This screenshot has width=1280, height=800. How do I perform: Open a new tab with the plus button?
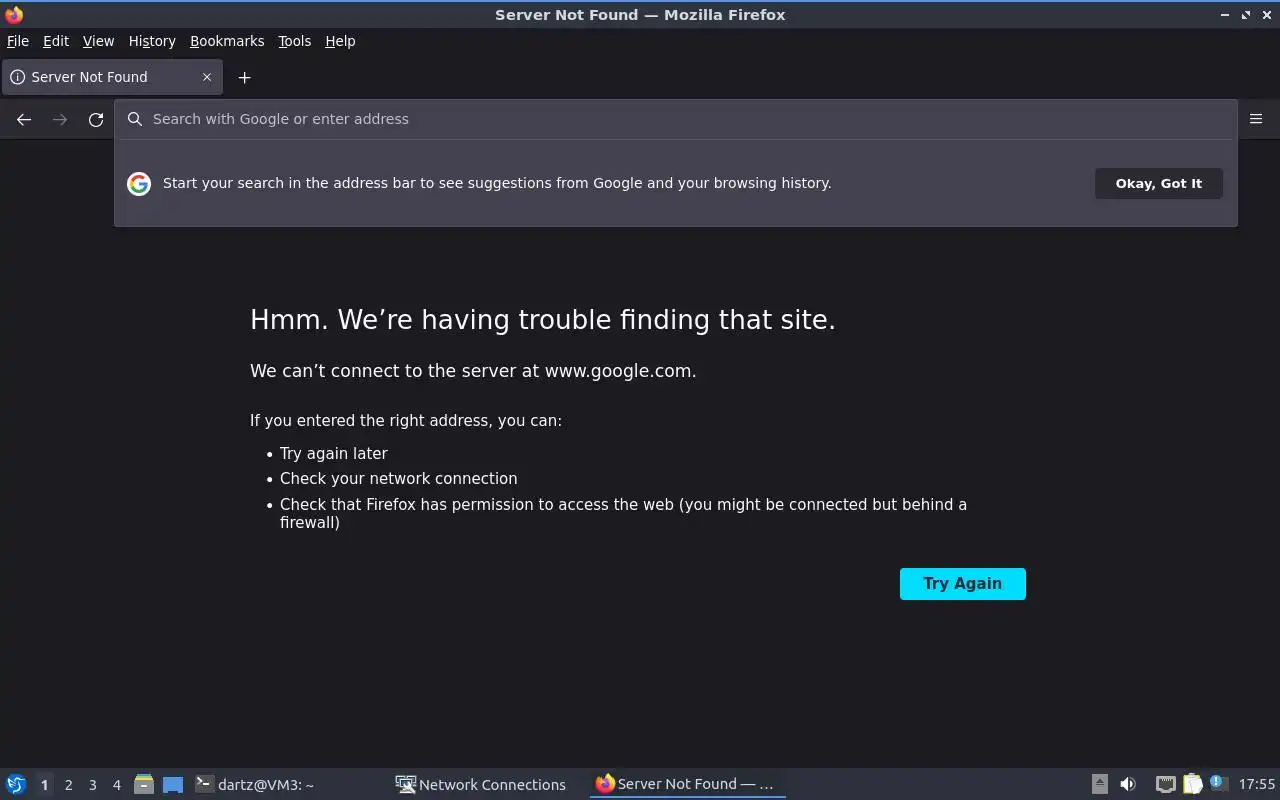[244, 77]
